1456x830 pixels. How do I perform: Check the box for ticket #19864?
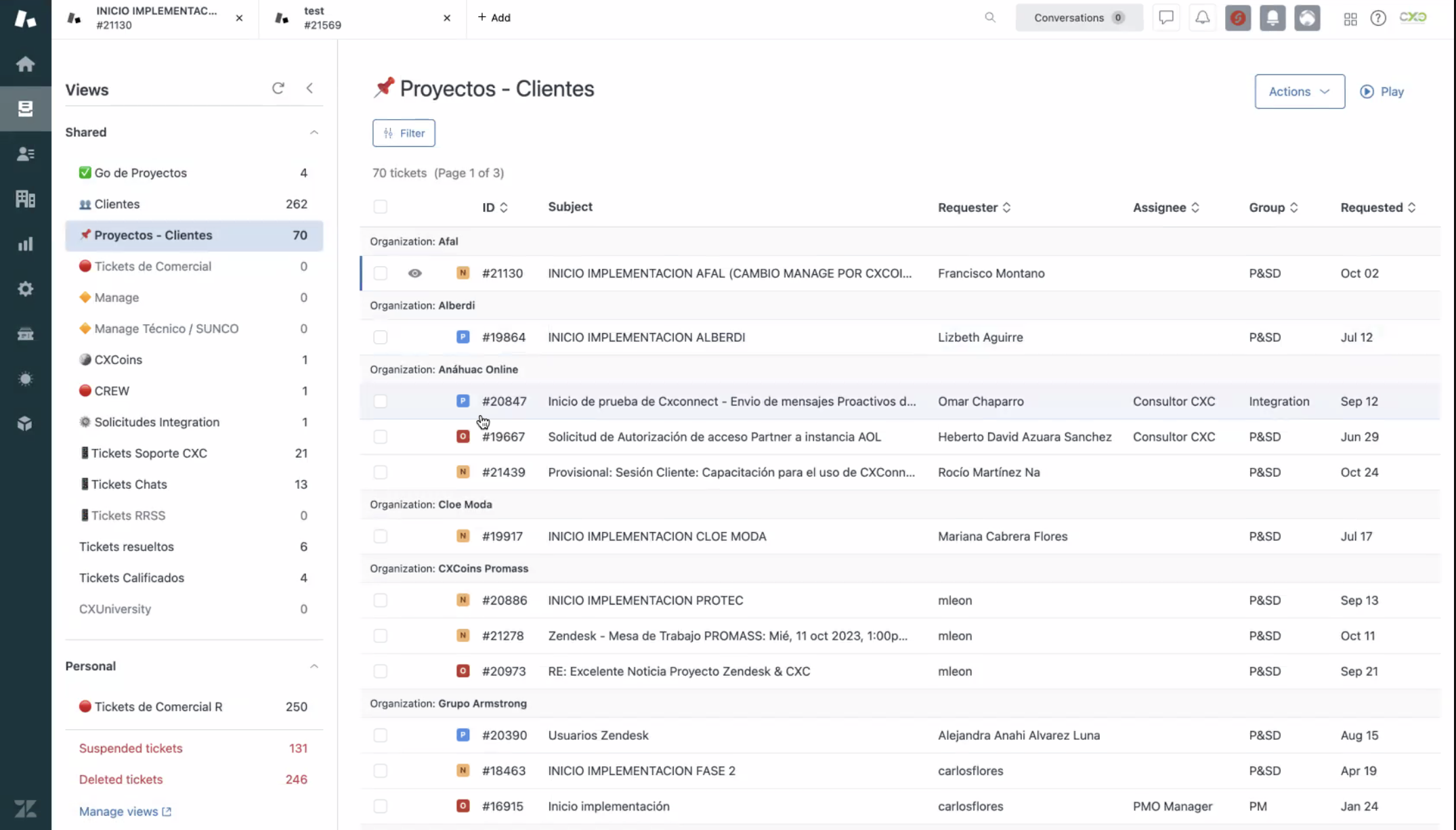(x=381, y=337)
